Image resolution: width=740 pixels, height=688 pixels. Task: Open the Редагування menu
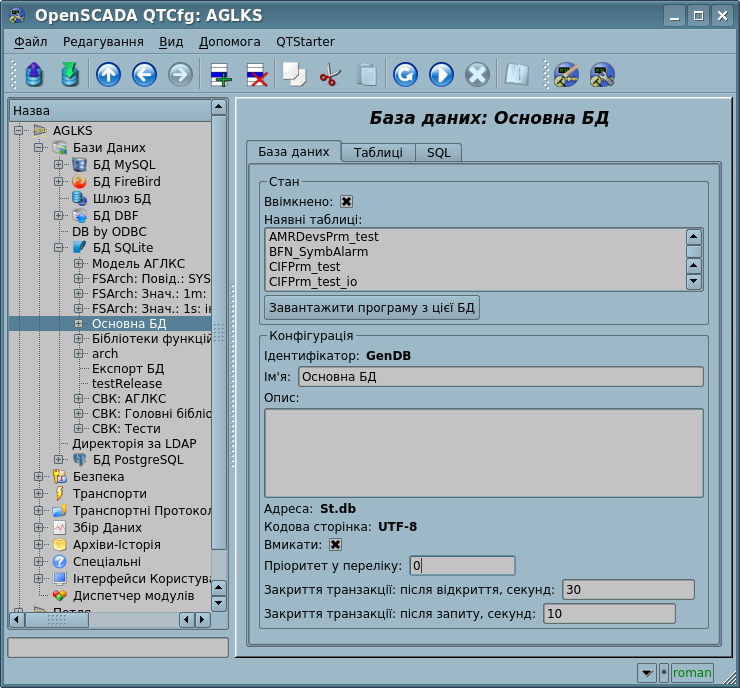pos(103,41)
